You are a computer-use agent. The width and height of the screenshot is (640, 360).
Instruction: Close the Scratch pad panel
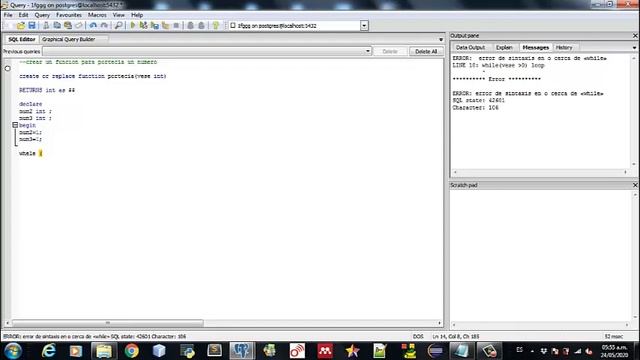635,185
